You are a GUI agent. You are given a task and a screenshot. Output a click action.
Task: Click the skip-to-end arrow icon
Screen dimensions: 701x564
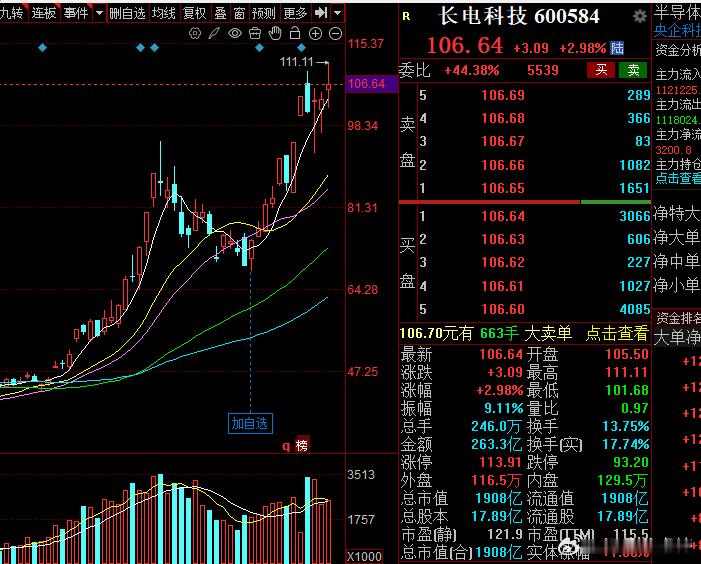pos(321,13)
